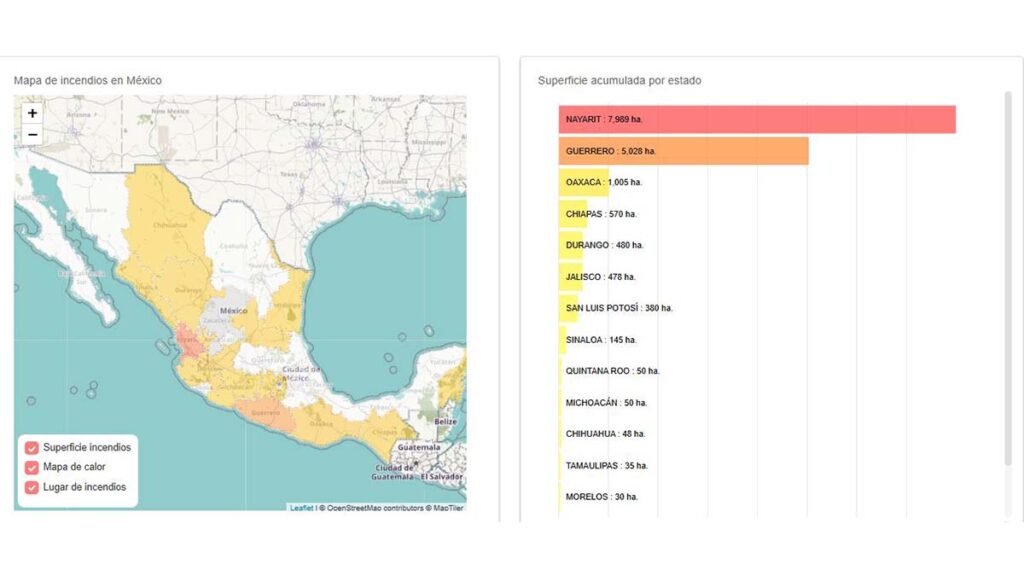Select the NAYARIT 7,989 ha. bar

757,120
